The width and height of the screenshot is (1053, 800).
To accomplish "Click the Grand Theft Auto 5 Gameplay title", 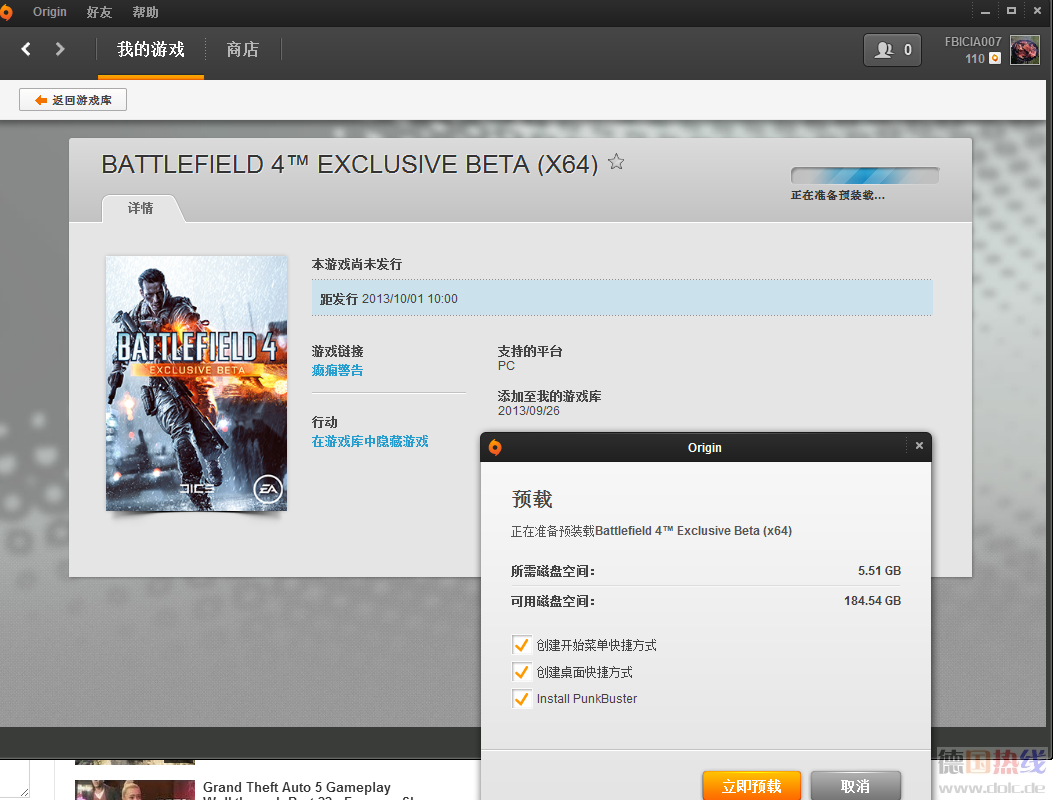I will click(297, 787).
